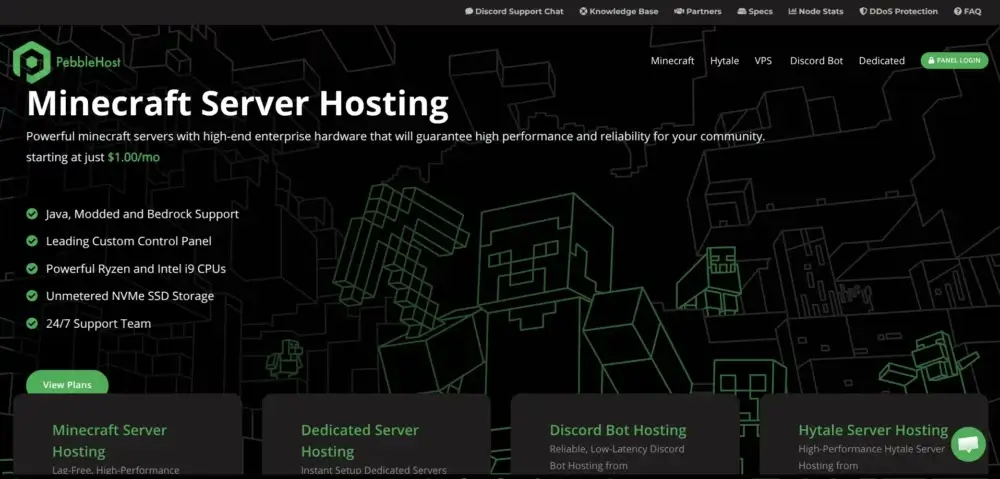Click the Leading Custom Control Panel text
Image resolution: width=1000 pixels, height=479 pixels.
128,242
